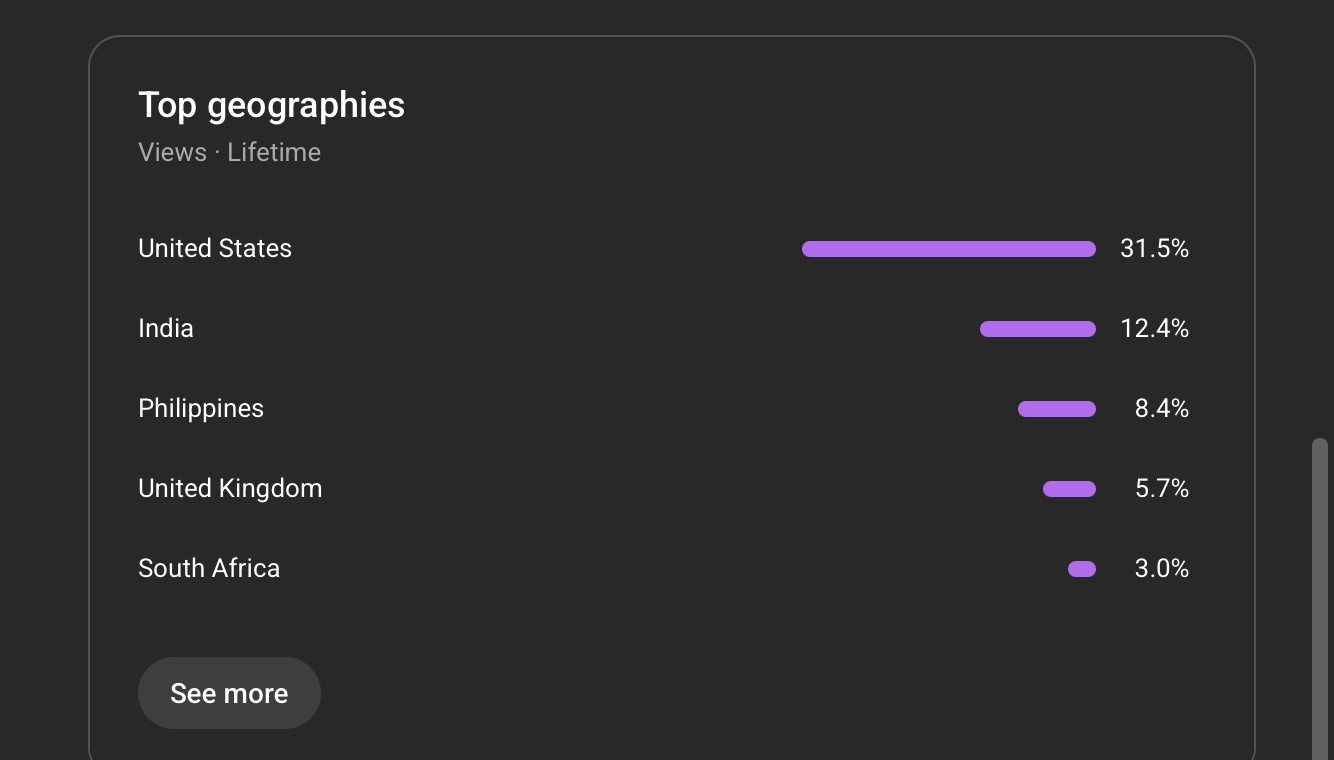
Task: Click the 8.4% percentage value
Action: [x=1161, y=409]
